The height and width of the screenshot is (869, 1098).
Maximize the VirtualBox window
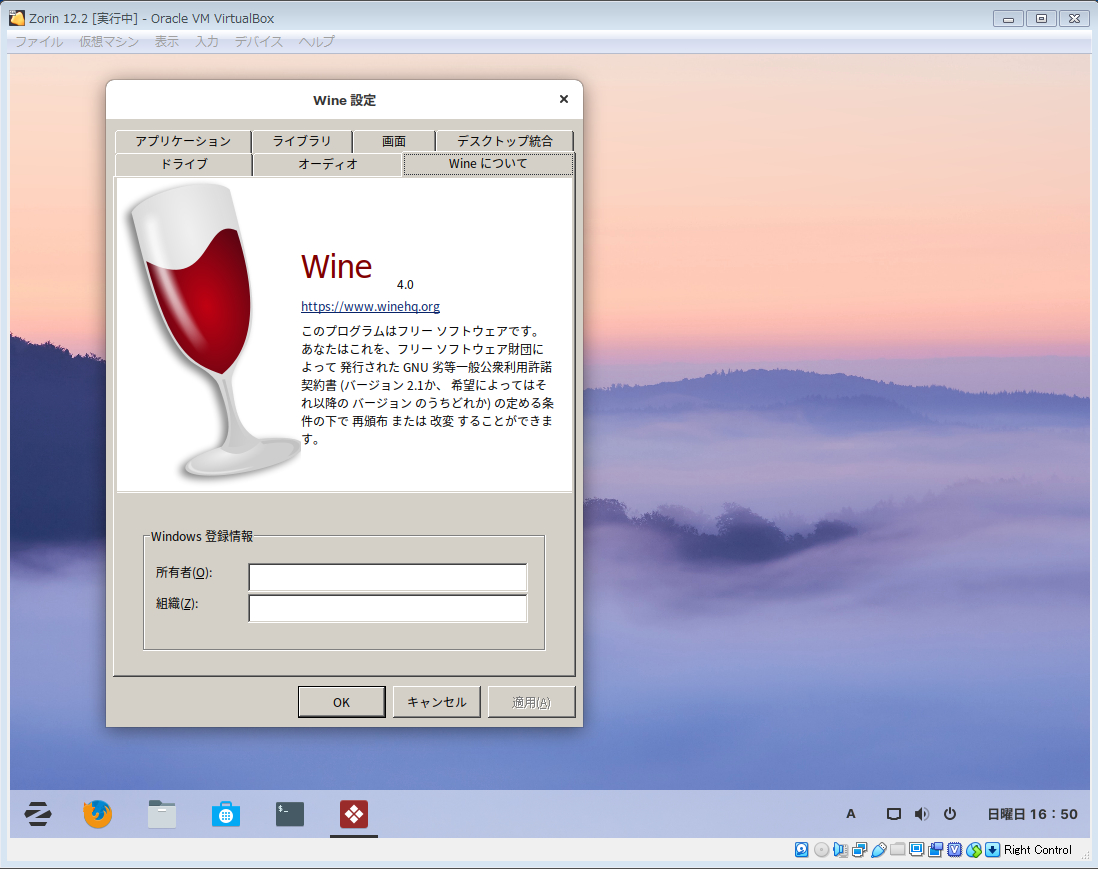(x=1041, y=19)
